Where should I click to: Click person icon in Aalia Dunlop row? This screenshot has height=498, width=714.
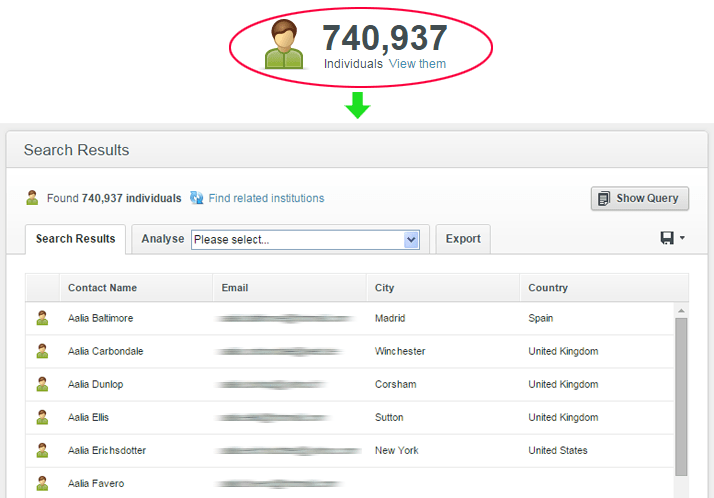42,384
